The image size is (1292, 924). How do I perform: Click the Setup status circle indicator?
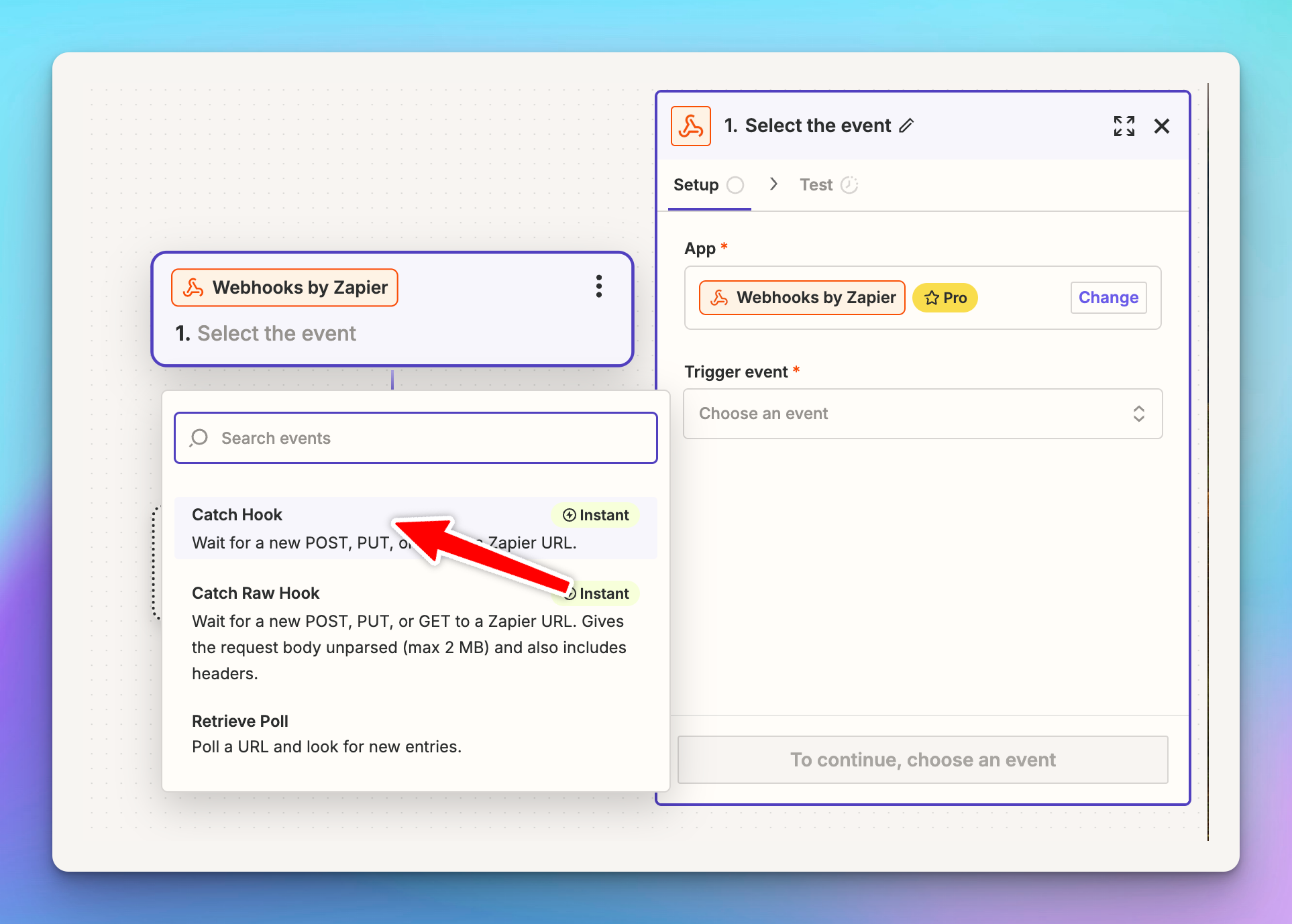pos(736,185)
